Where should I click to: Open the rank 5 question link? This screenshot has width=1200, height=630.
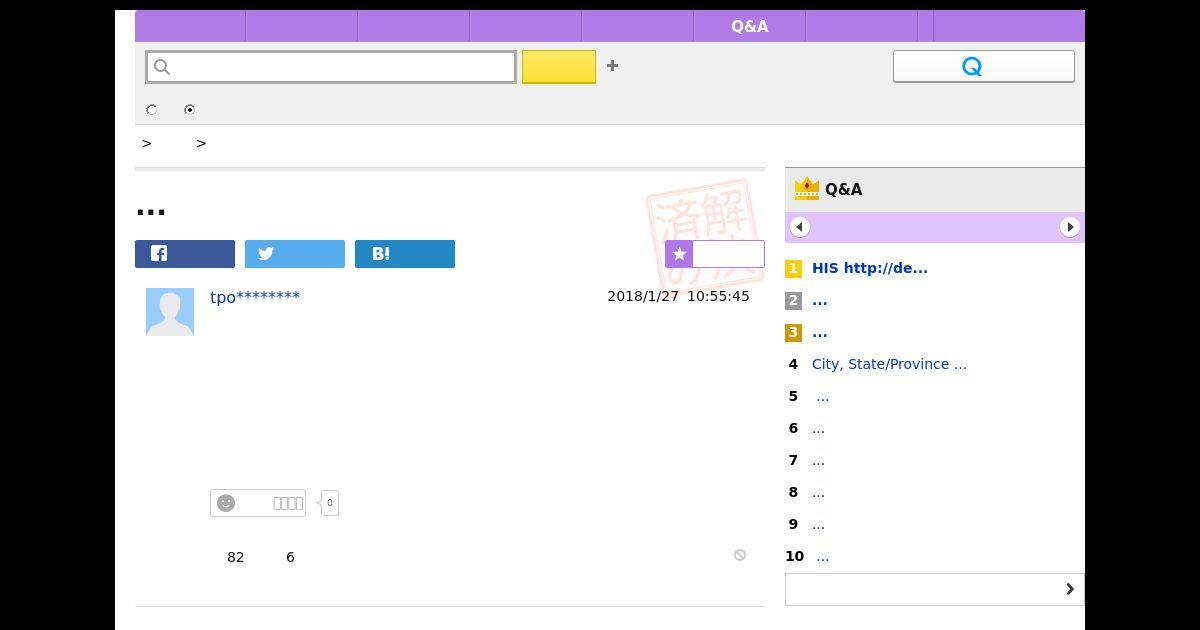coord(822,396)
